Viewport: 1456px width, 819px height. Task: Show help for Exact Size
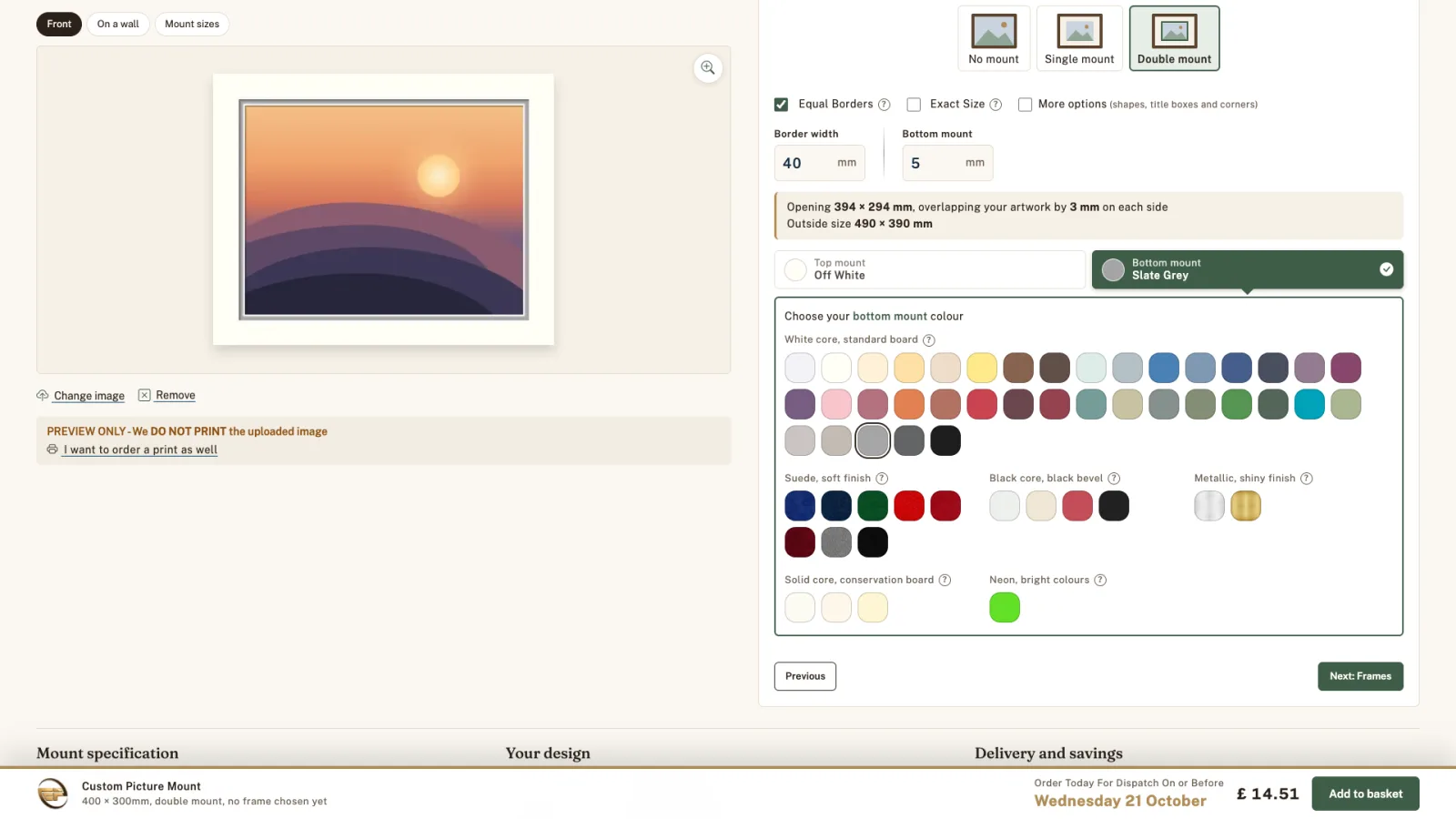pyautogui.click(x=996, y=105)
